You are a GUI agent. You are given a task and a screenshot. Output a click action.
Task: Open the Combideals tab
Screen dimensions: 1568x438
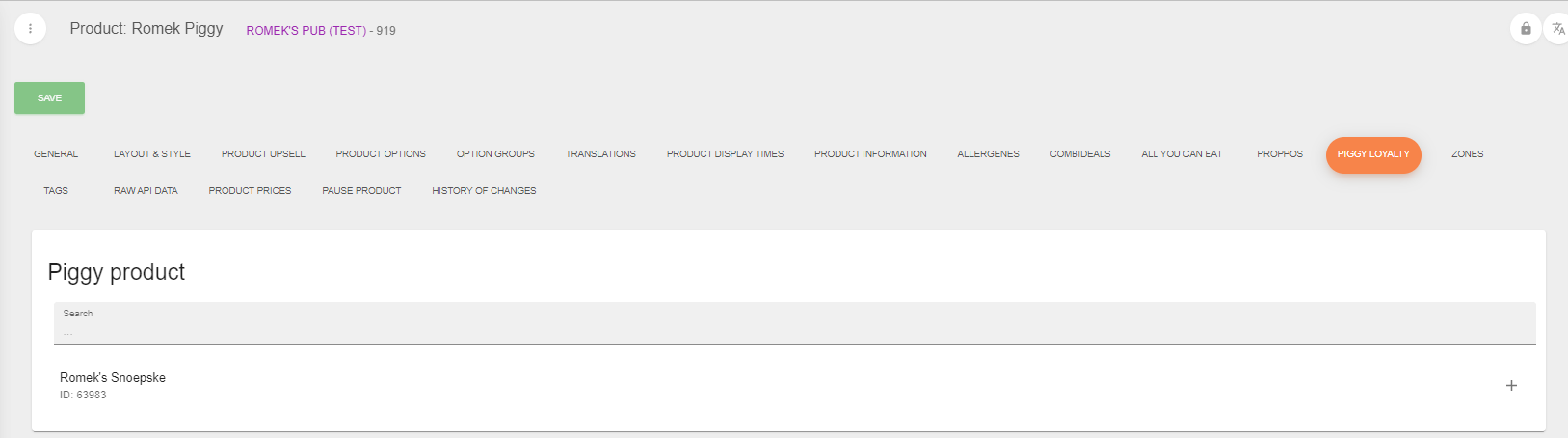pyautogui.click(x=1080, y=154)
